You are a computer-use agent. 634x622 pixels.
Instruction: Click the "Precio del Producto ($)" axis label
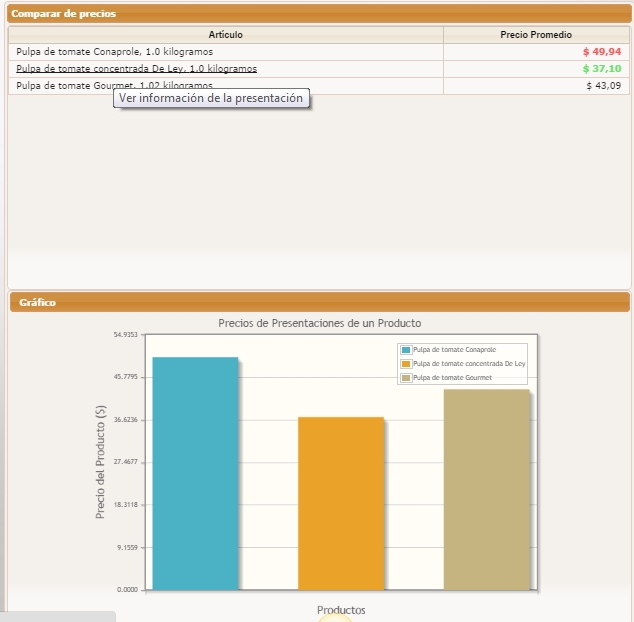click(x=100, y=462)
